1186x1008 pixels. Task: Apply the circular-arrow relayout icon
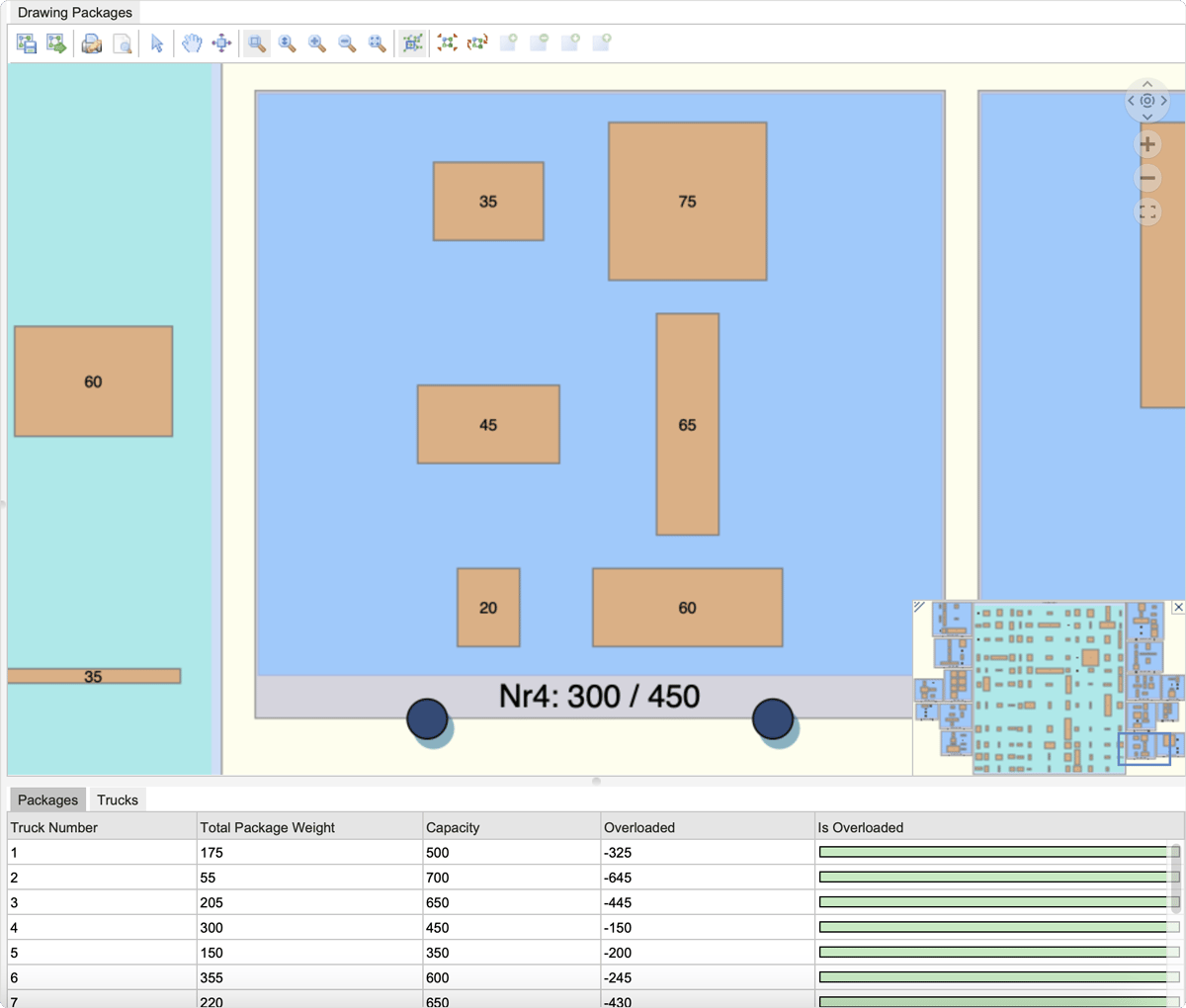pyautogui.click(x=478, y=43)
